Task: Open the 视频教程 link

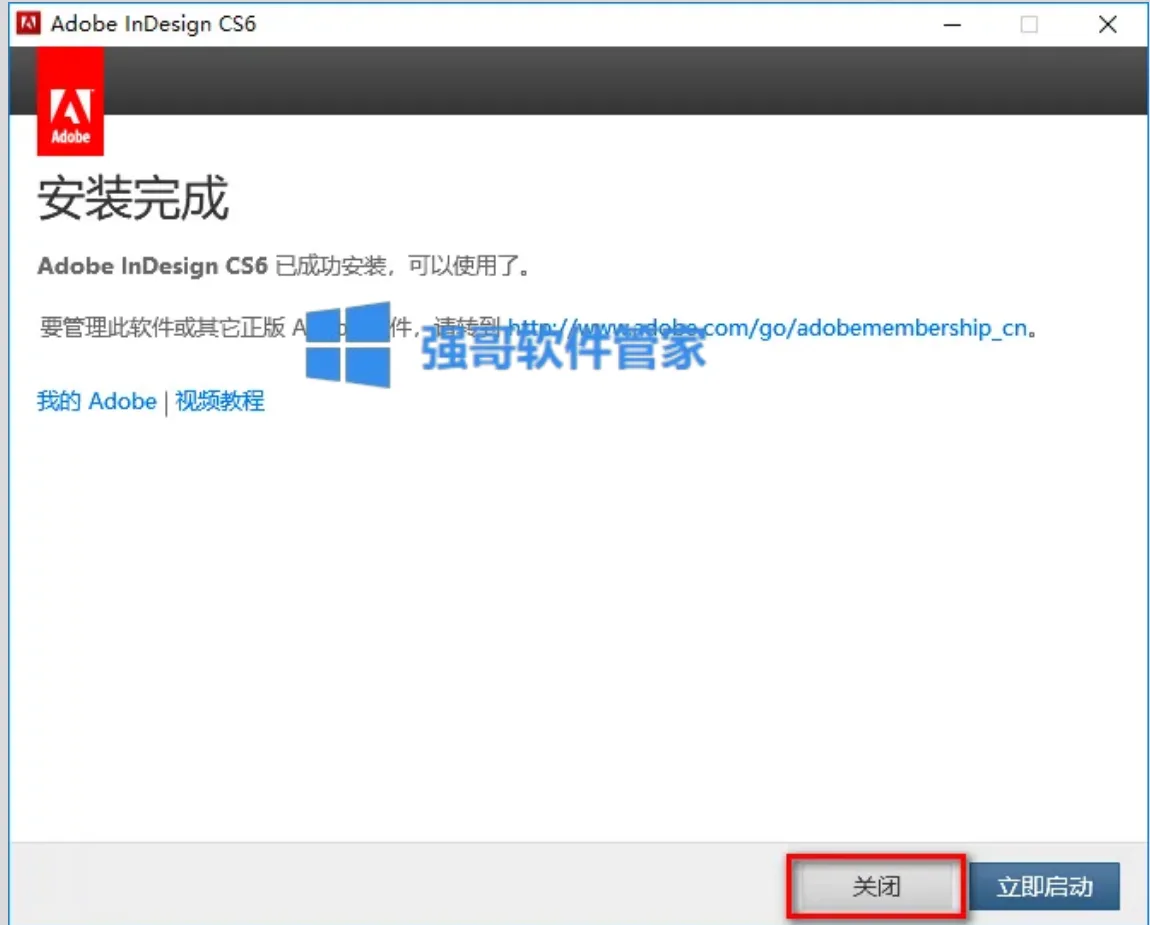Action: coord(220,401)
